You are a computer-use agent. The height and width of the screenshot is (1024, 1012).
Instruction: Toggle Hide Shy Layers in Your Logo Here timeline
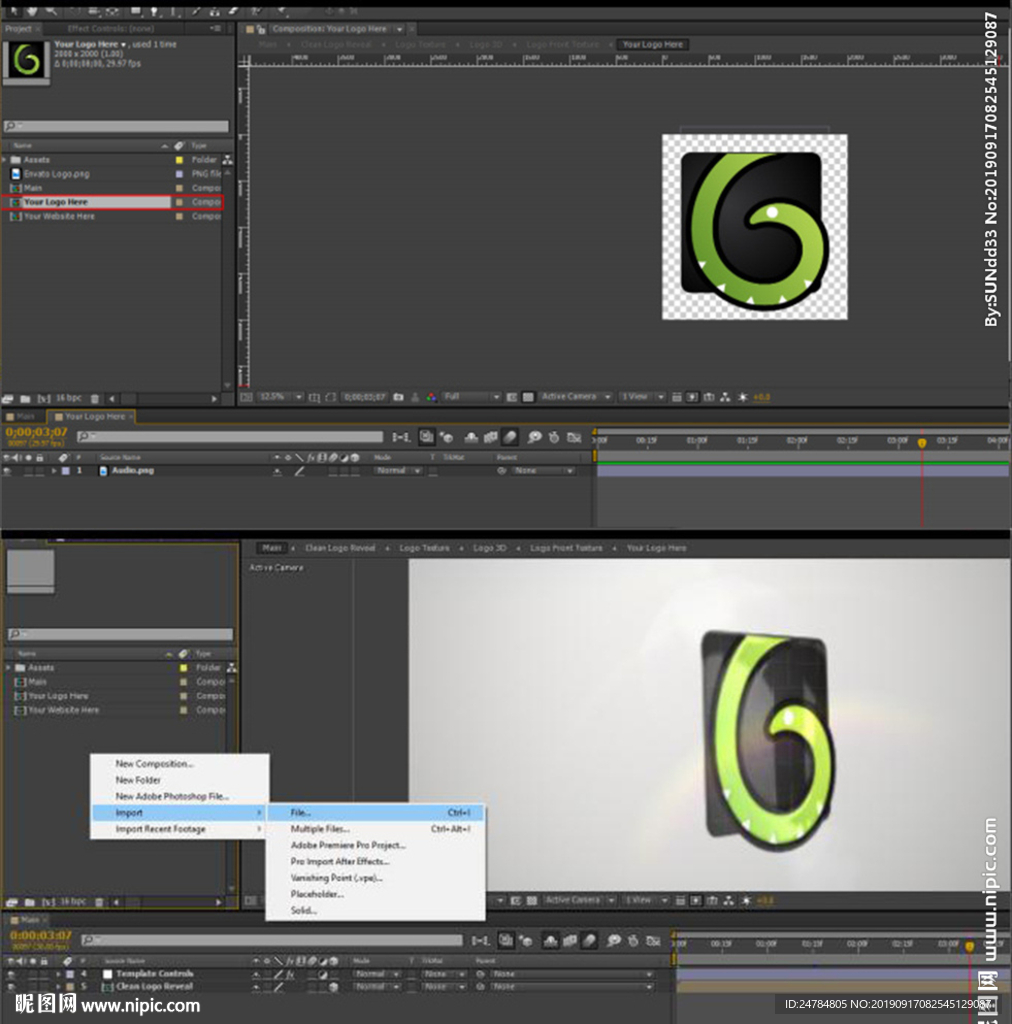pos(471,437)
